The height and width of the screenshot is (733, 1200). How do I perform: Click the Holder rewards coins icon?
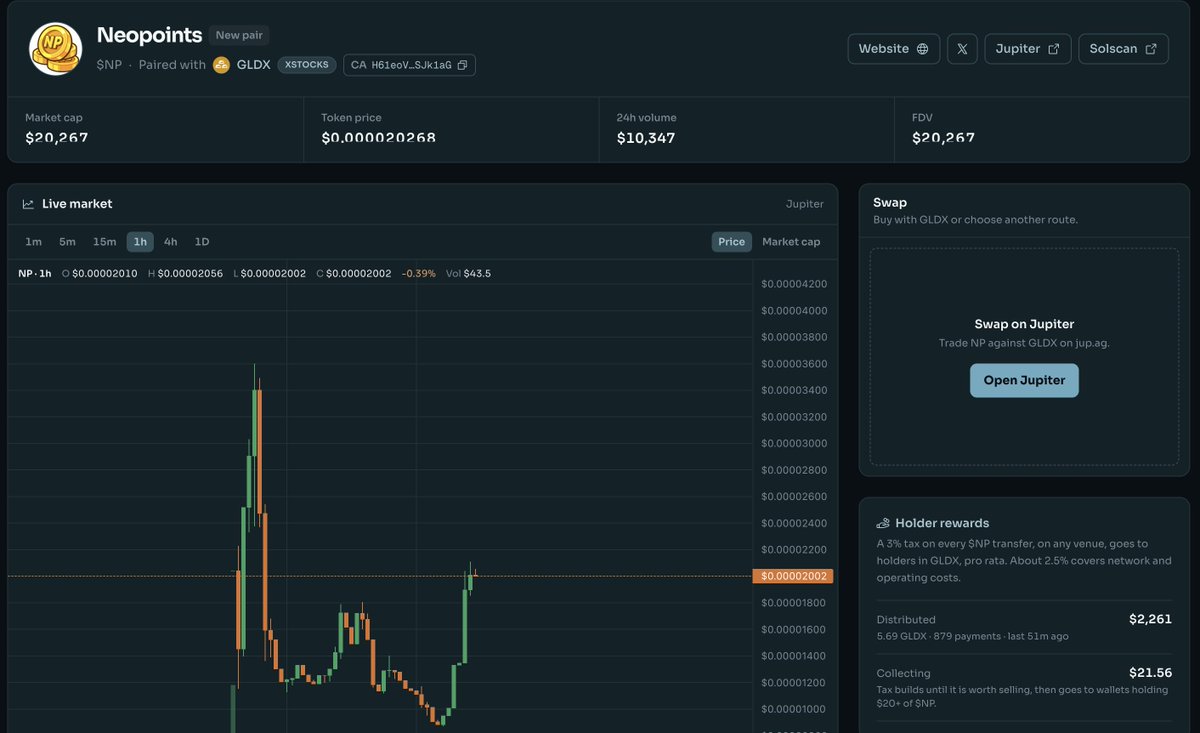883,523
